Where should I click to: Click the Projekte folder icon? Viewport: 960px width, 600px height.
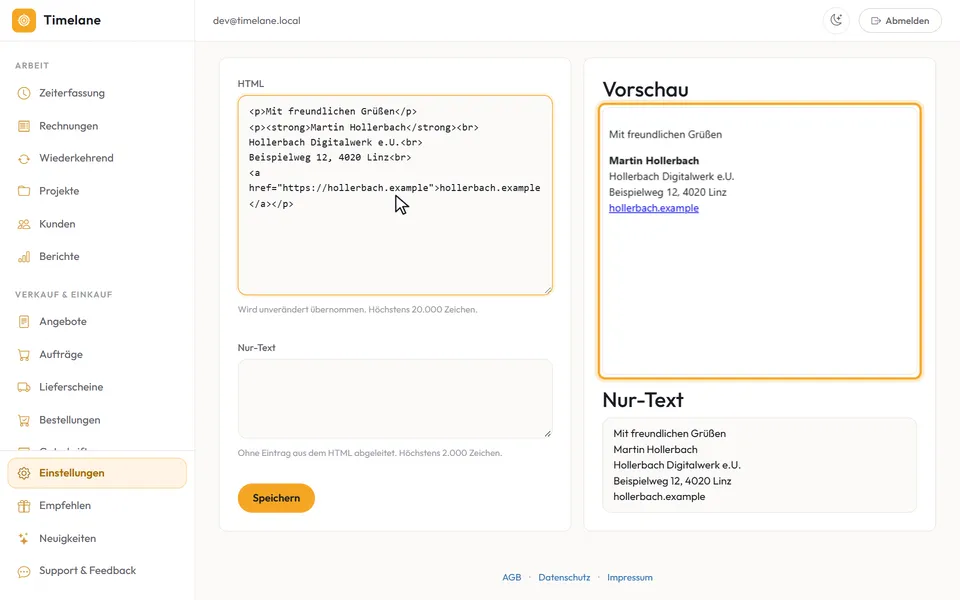tap(24, 191)
